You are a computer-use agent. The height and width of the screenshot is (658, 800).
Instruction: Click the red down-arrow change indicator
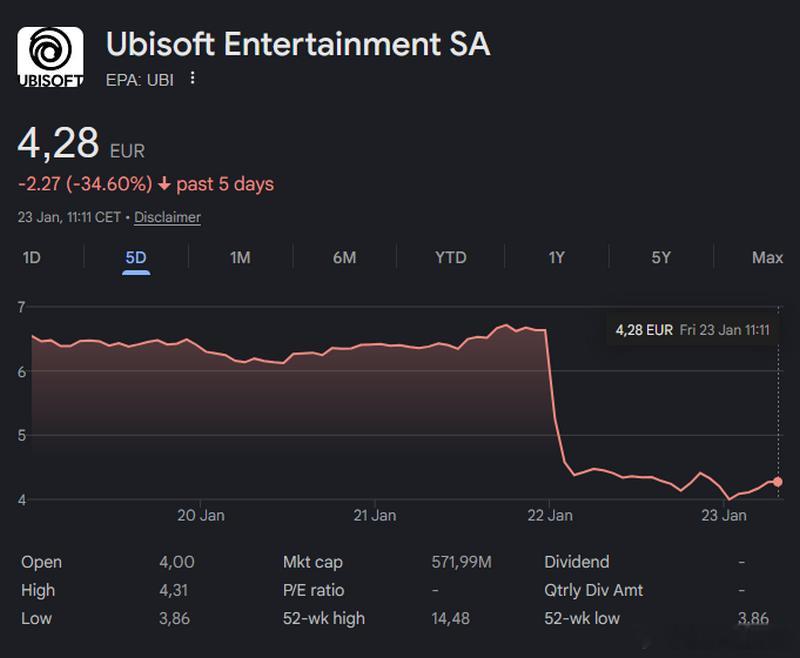[x=165, y=184]
